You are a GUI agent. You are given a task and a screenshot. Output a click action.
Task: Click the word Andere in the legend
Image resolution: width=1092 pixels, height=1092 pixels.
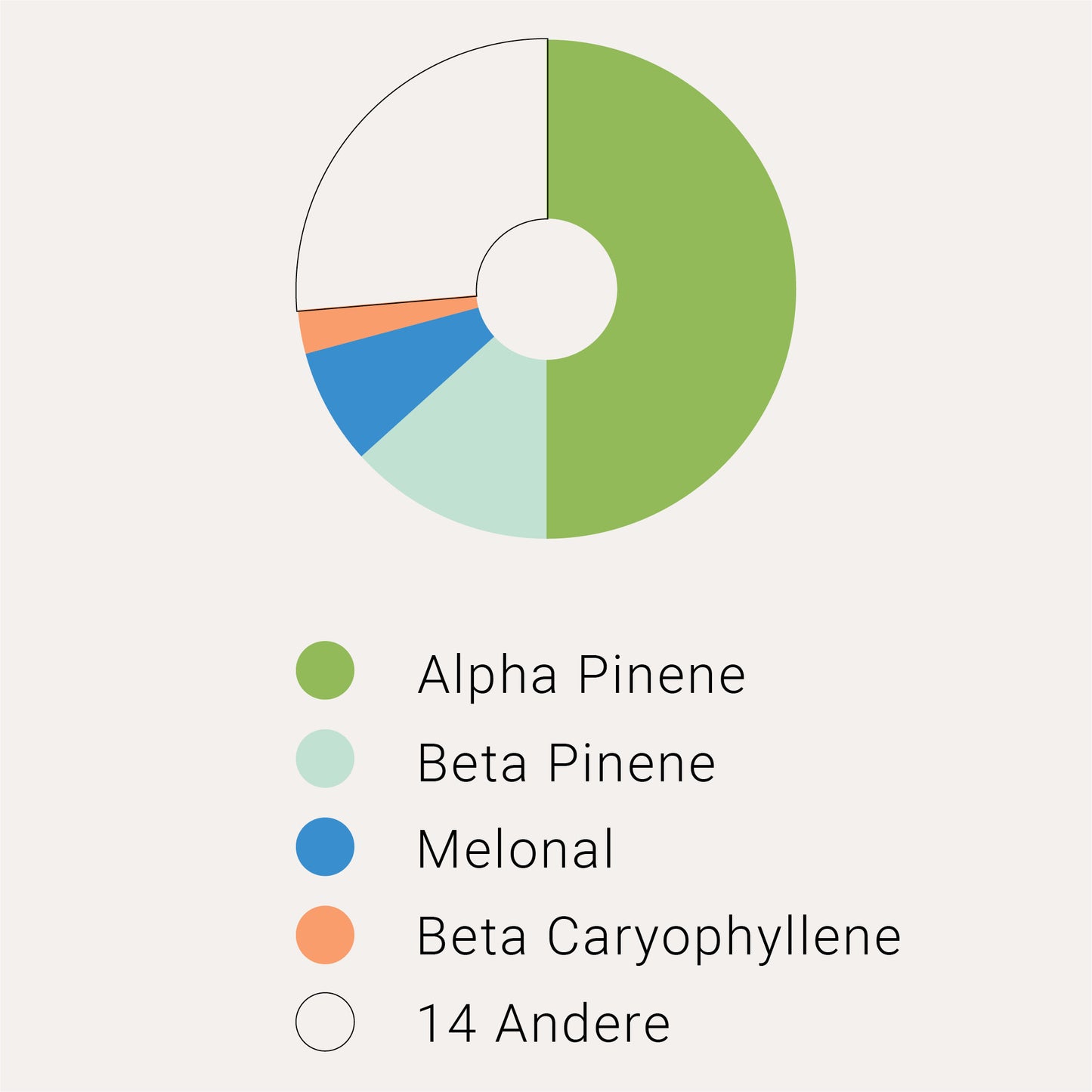tap(583, 1024)
